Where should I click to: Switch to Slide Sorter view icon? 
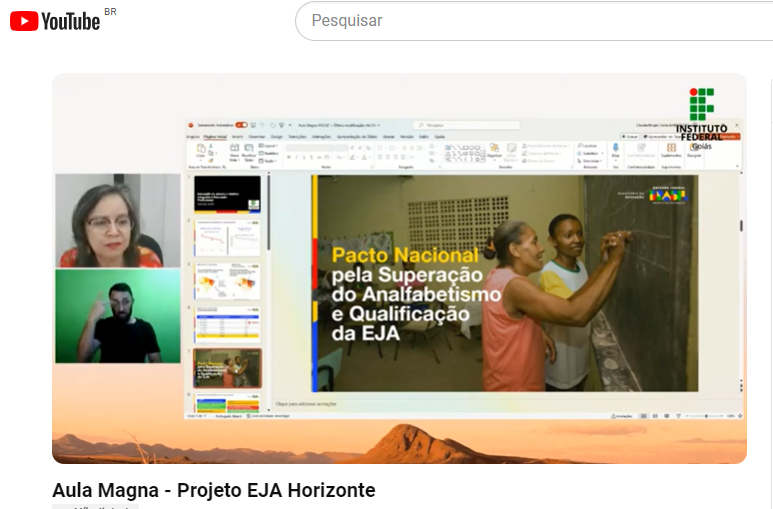(656, 415)
